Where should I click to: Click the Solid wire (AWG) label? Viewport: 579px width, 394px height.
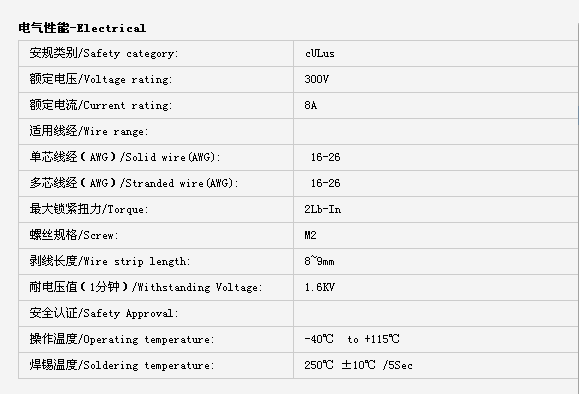(125, 157)
